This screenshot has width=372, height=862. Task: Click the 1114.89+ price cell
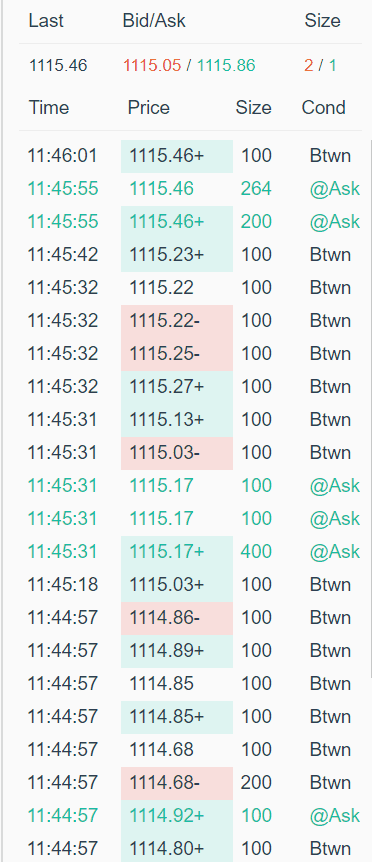click(x=177, y=651)
